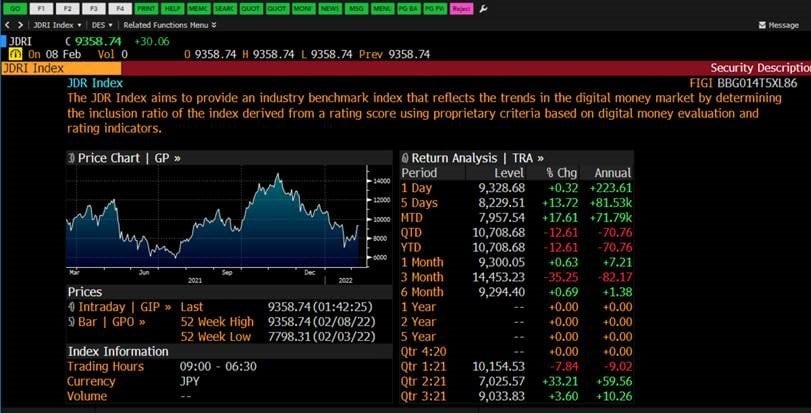
Task: Click the 14,453.23 level value
Action: pyautogui.click(x=498, y=277)
